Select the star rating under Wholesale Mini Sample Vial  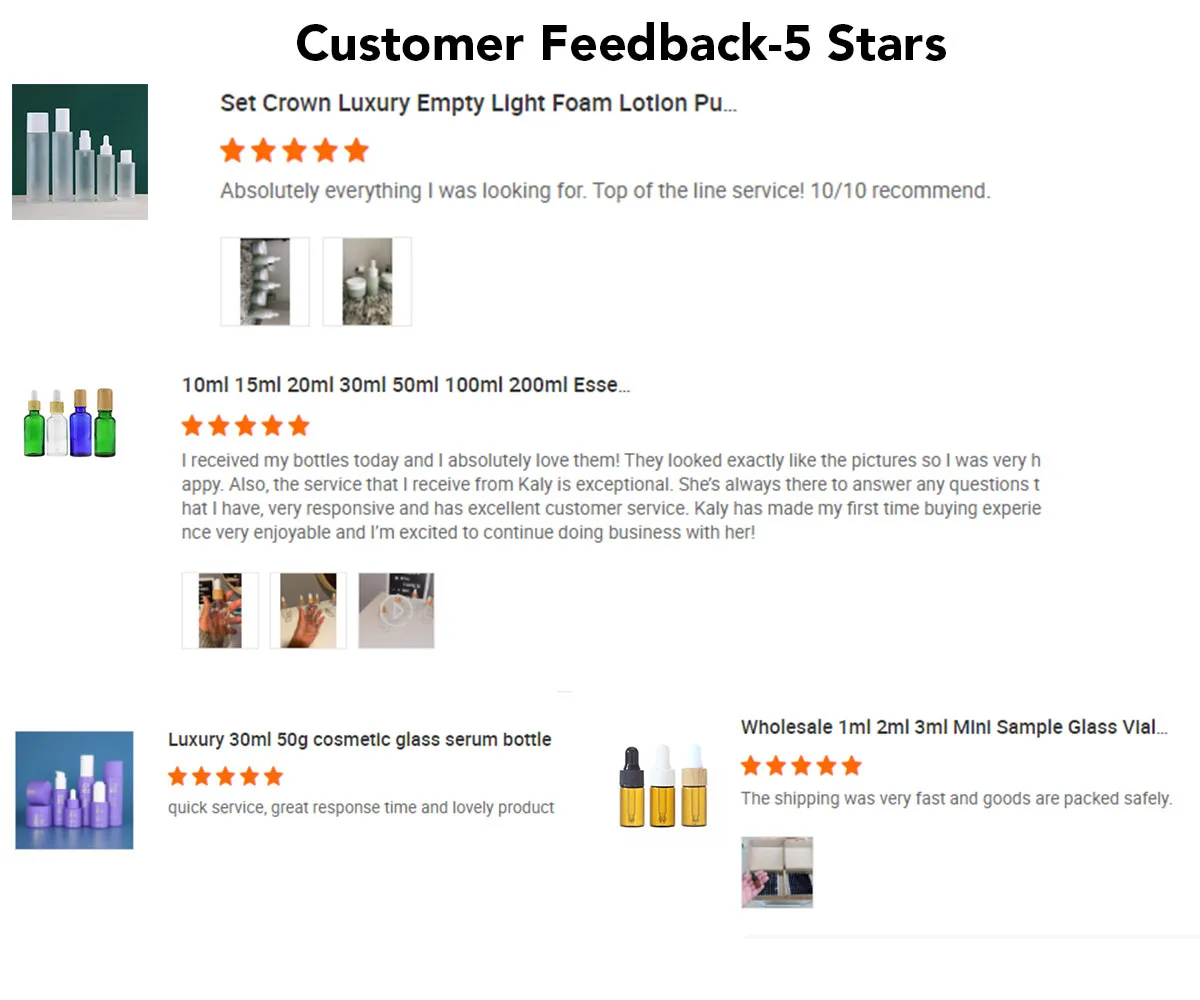tap(801, 766)
